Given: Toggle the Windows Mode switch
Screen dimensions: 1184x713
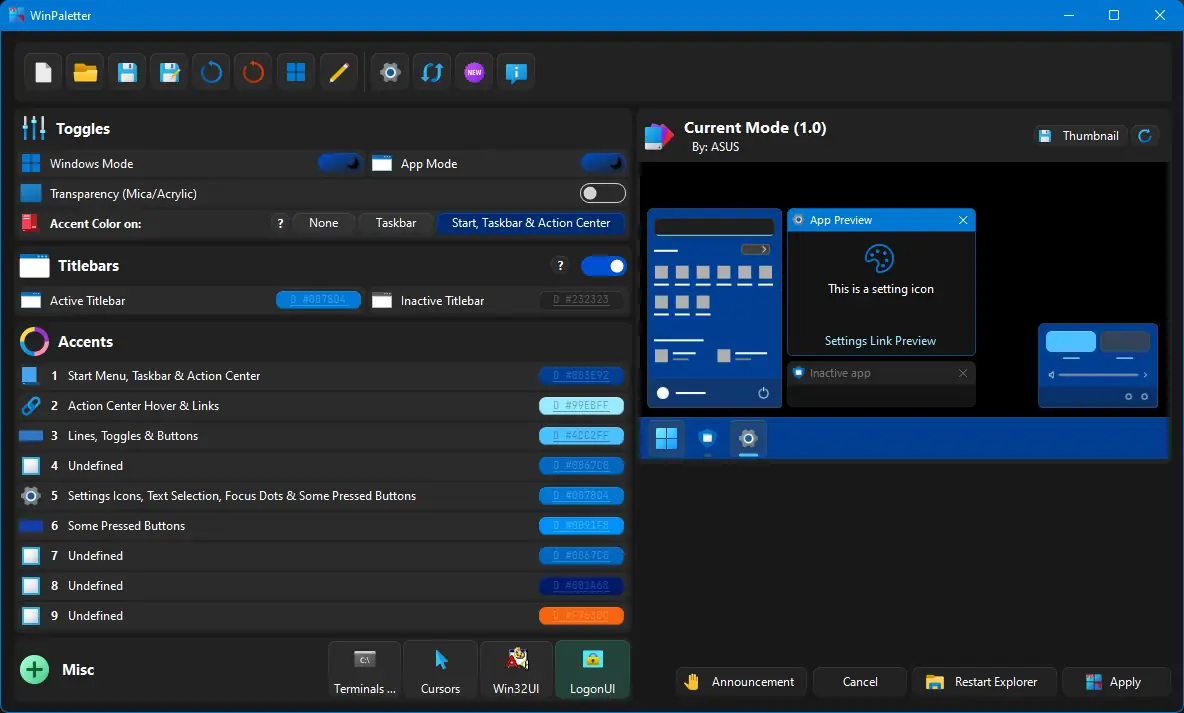Looking at the screenshot, I should pos(341,163).
